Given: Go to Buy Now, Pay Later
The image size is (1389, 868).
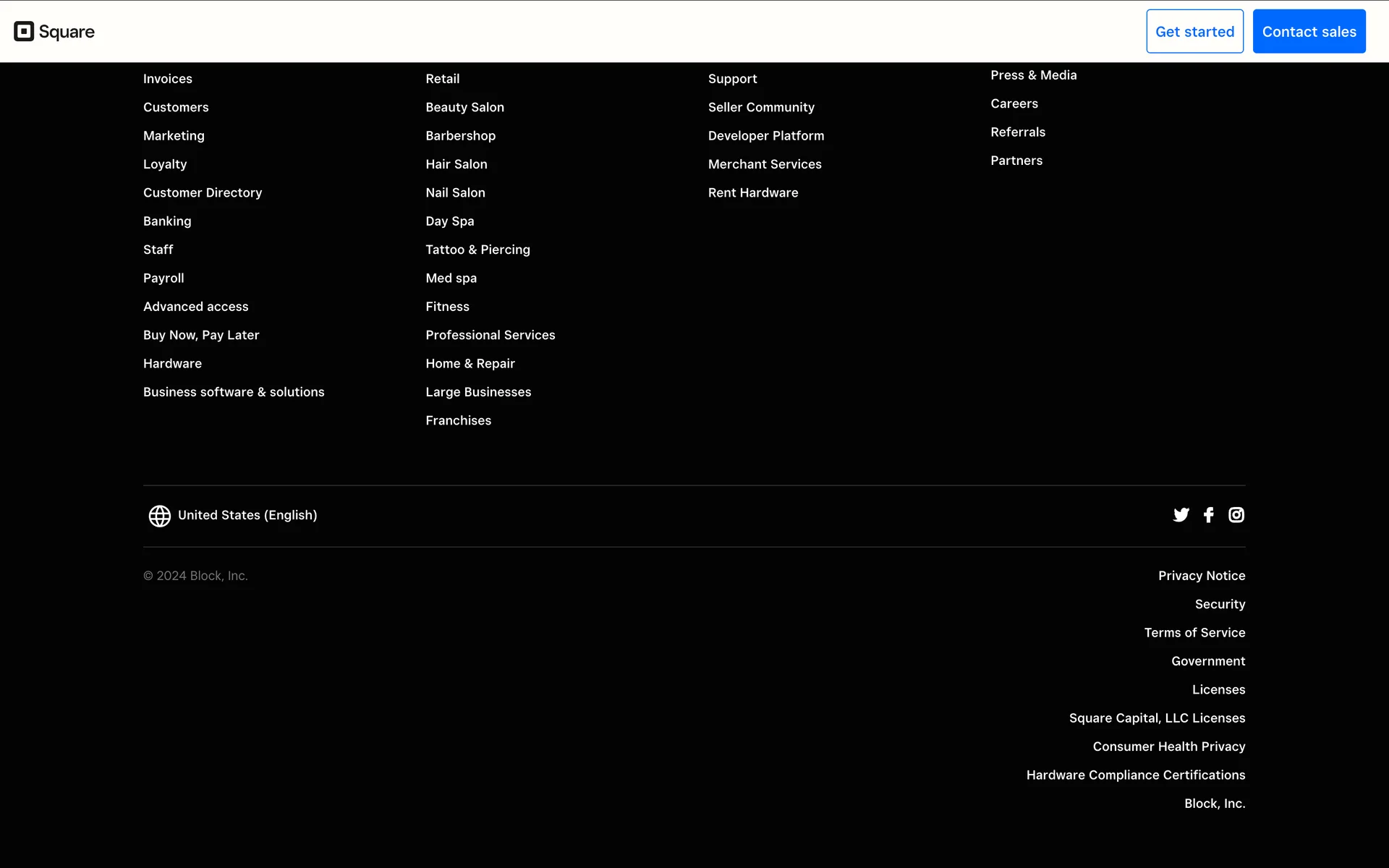Looking at the screenshot, I should click(201, 335).
